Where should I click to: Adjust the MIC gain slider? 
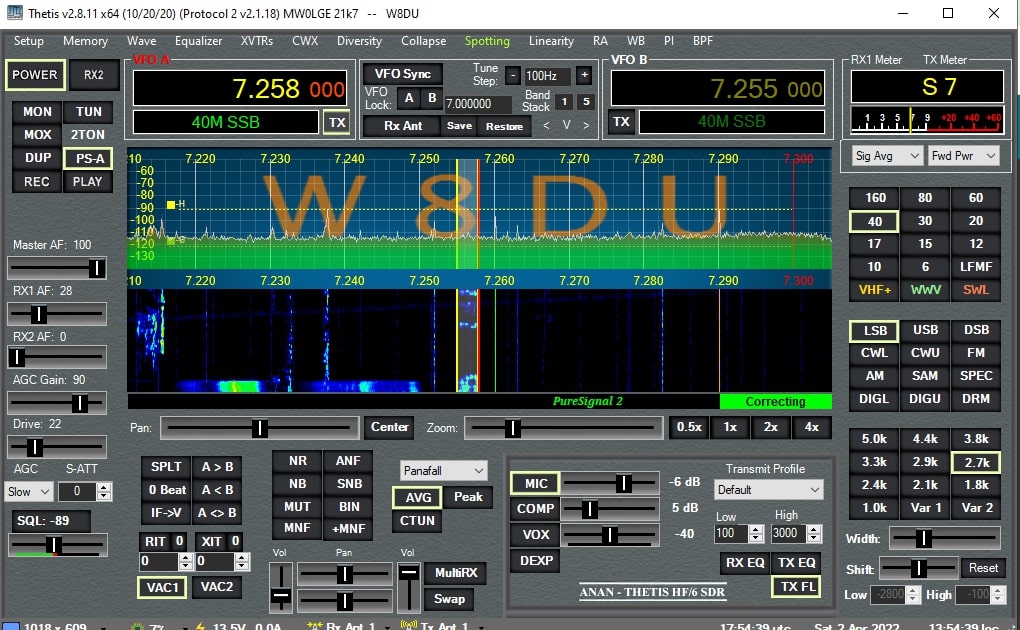pos(610,483)
